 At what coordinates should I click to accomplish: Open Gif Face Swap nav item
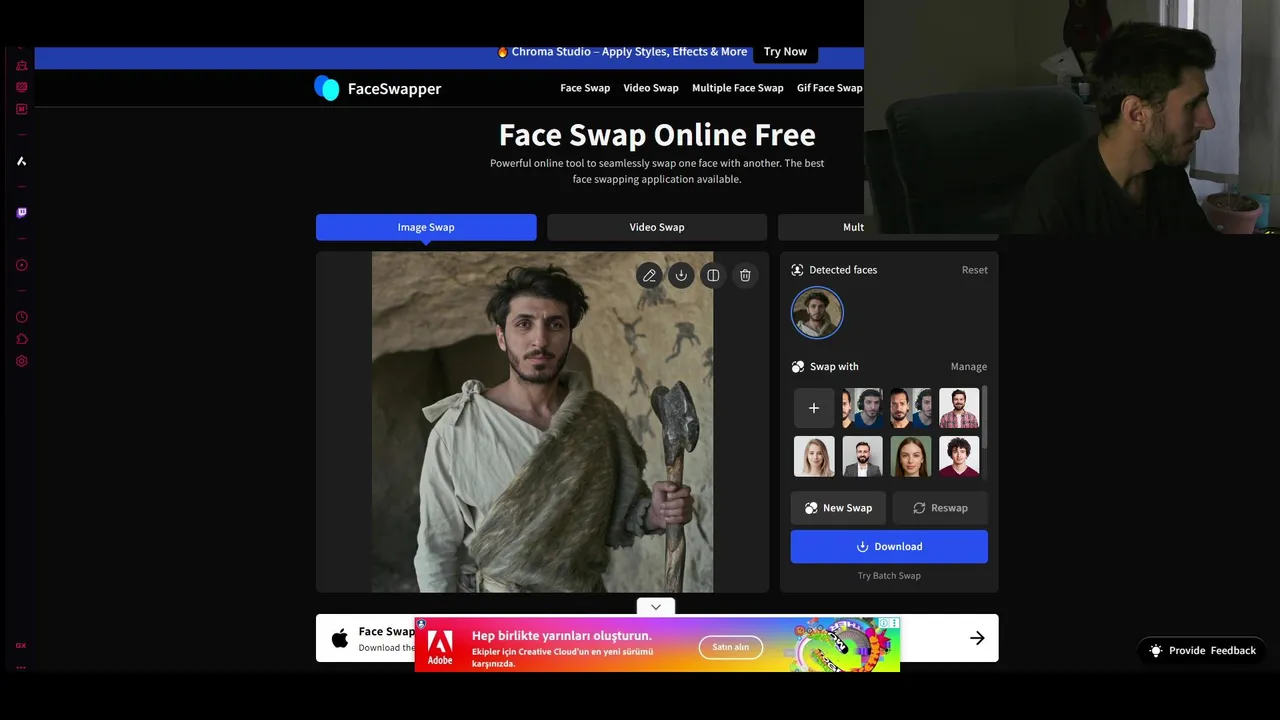pos(829,88)
